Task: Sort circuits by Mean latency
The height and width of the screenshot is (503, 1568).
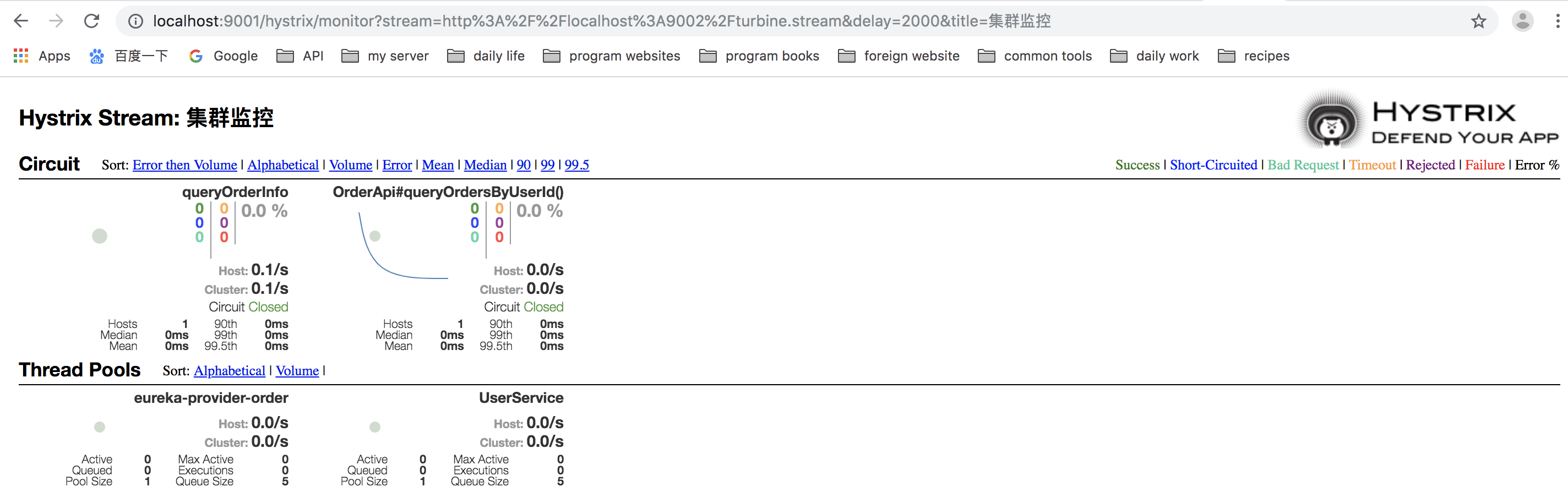Action: pos(438,165)
